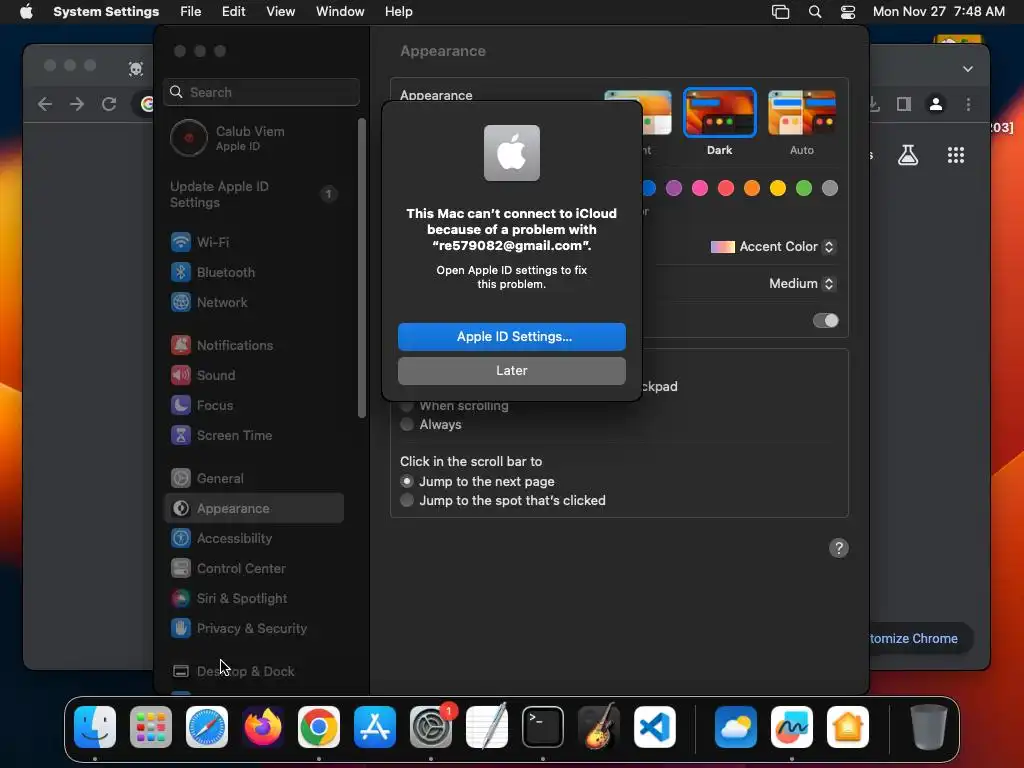Open Siri & Spotlight settings
The height and width of the screenshot is (768, 1024).
click(x=254, y=599)
